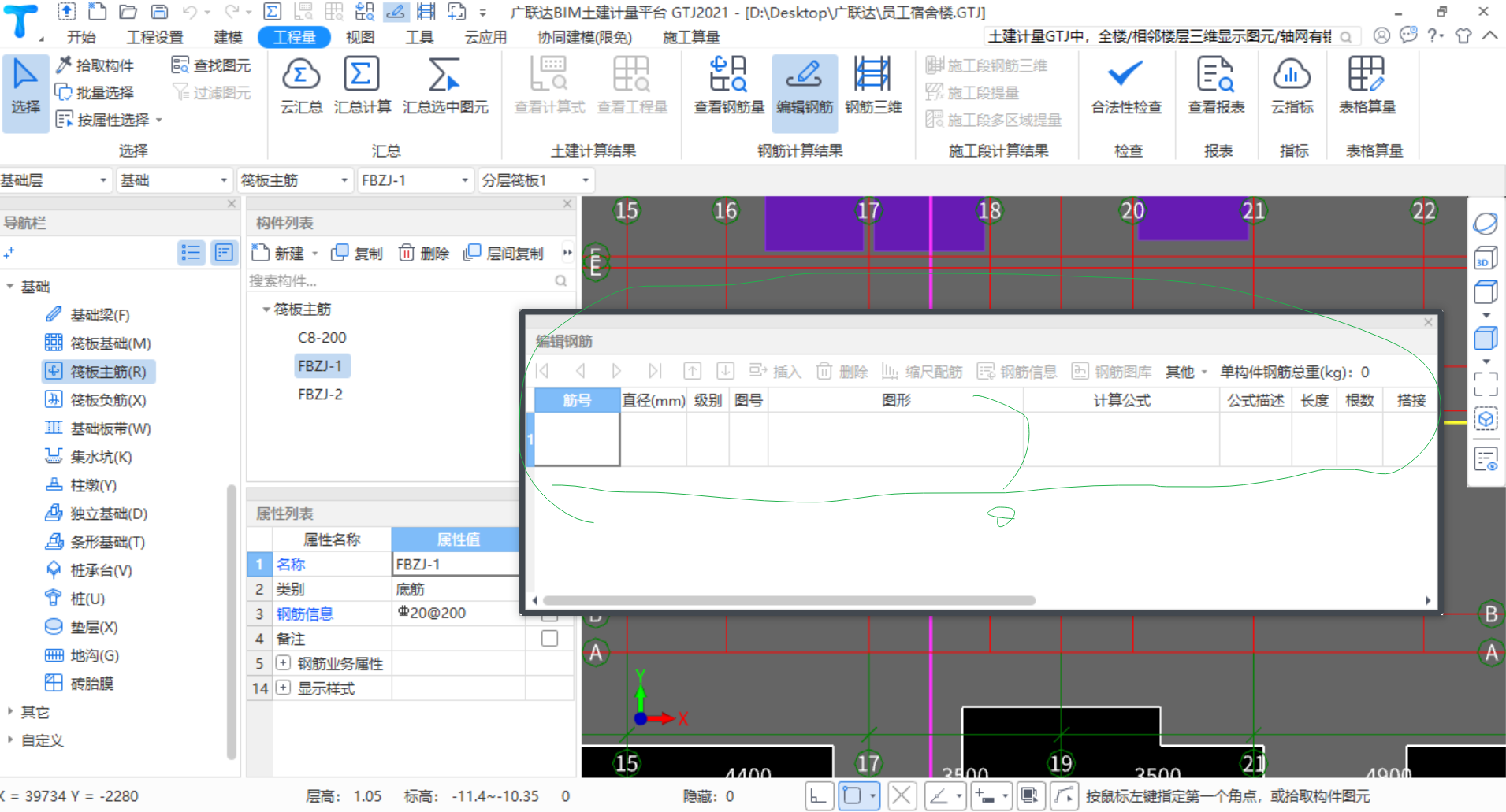This screenshot has height=812, width=1506.
Task: Click 复制 in component list
Action: click(357, 253)
